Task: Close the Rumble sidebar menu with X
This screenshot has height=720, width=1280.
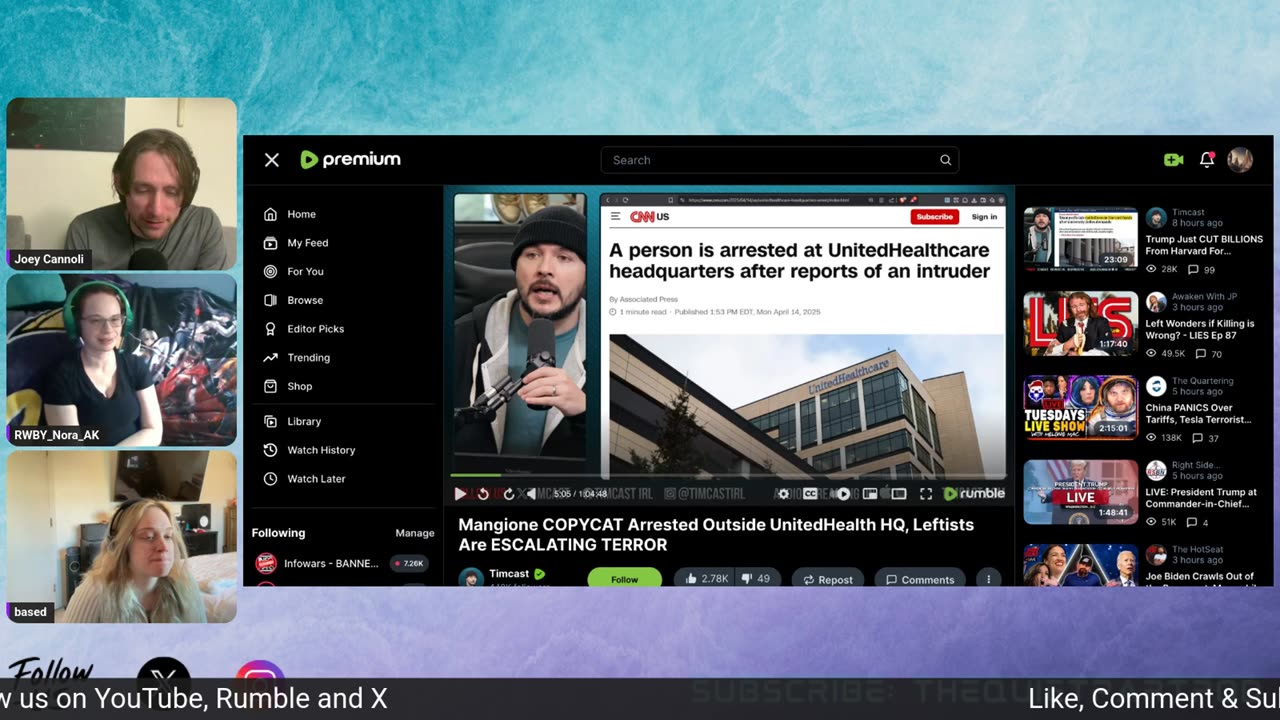Action: point(272,160)
